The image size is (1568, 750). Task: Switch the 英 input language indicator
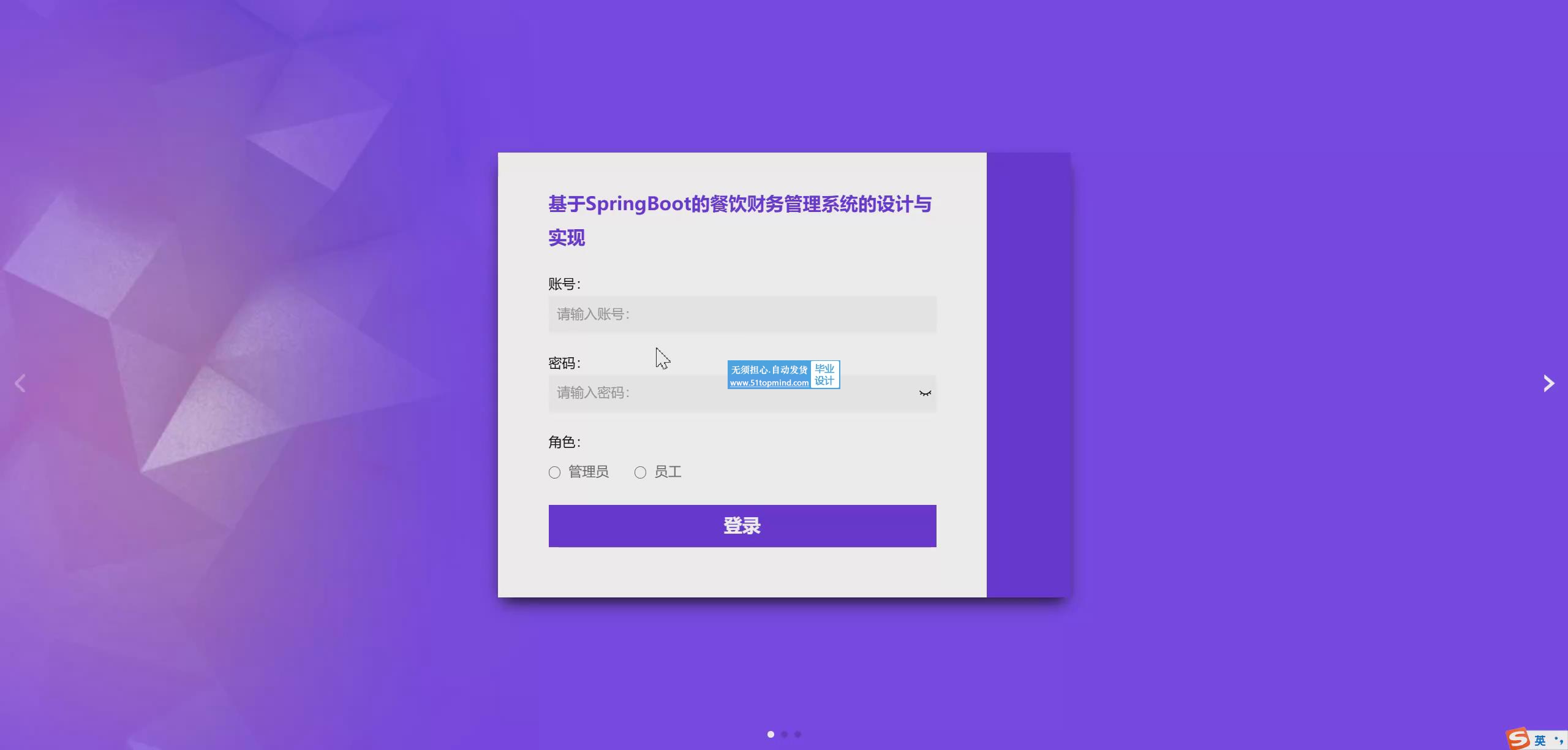(1540, 740)
